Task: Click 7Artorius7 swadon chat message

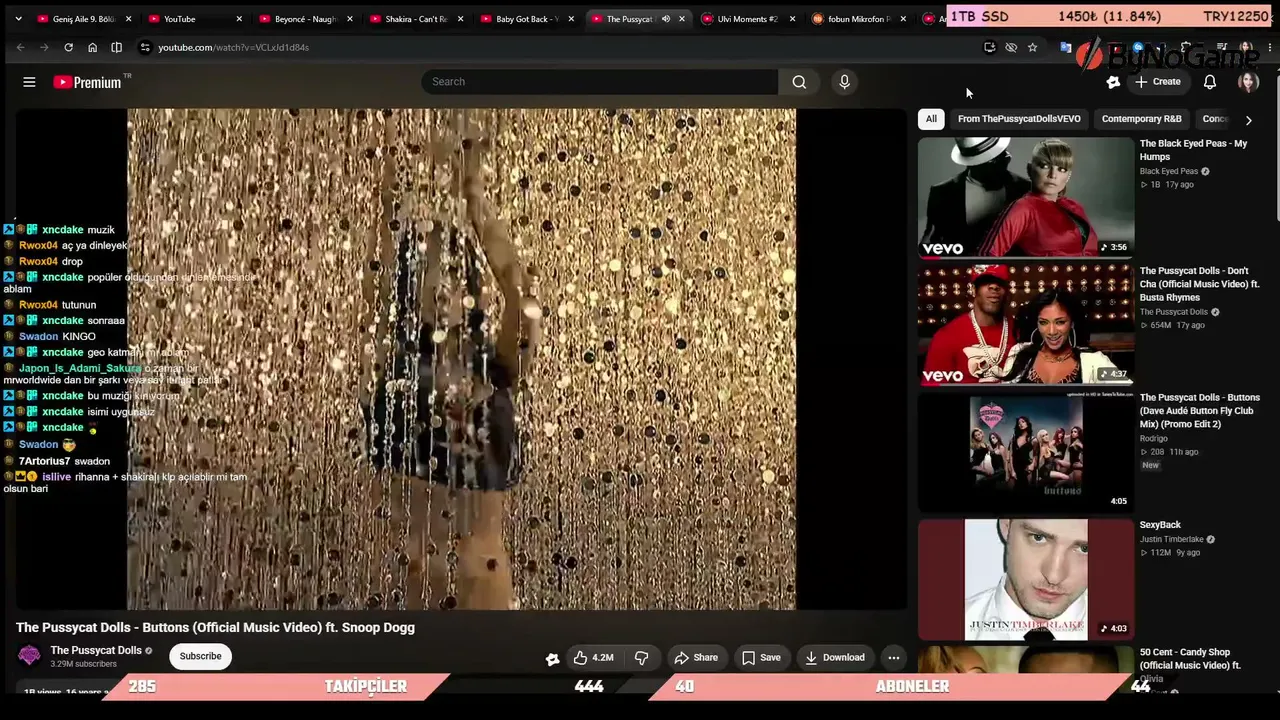Action: pyautogui.click(x=57, y=461)
